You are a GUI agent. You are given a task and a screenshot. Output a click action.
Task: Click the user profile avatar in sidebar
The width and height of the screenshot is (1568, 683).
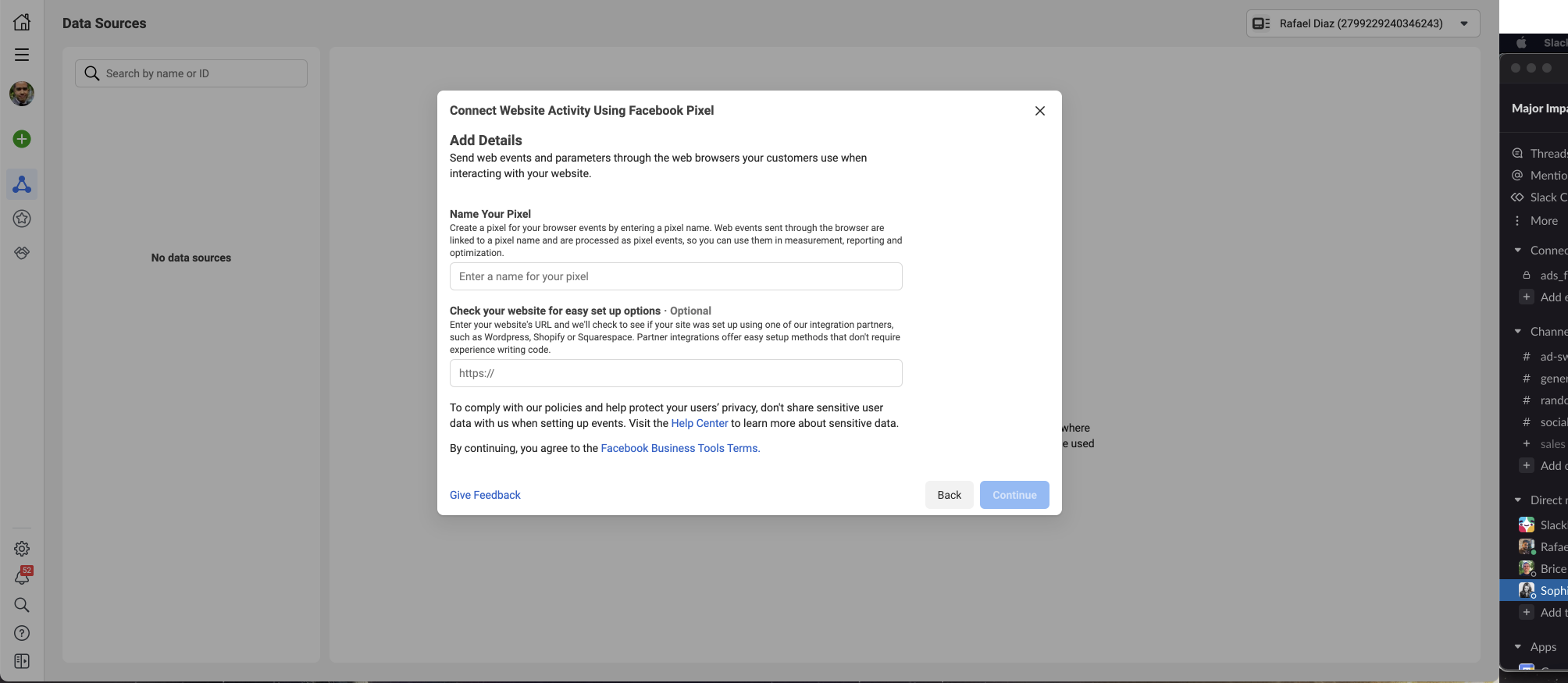click(22, 94)
